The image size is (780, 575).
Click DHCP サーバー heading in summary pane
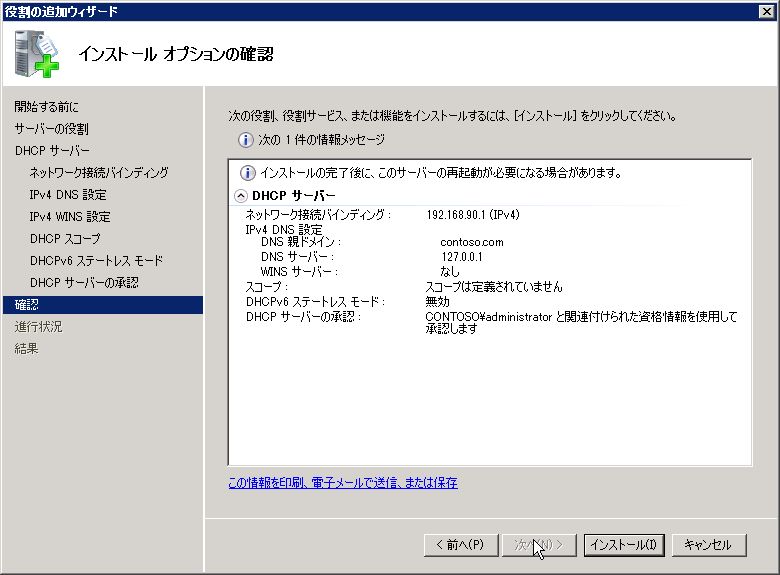[293, 196]
